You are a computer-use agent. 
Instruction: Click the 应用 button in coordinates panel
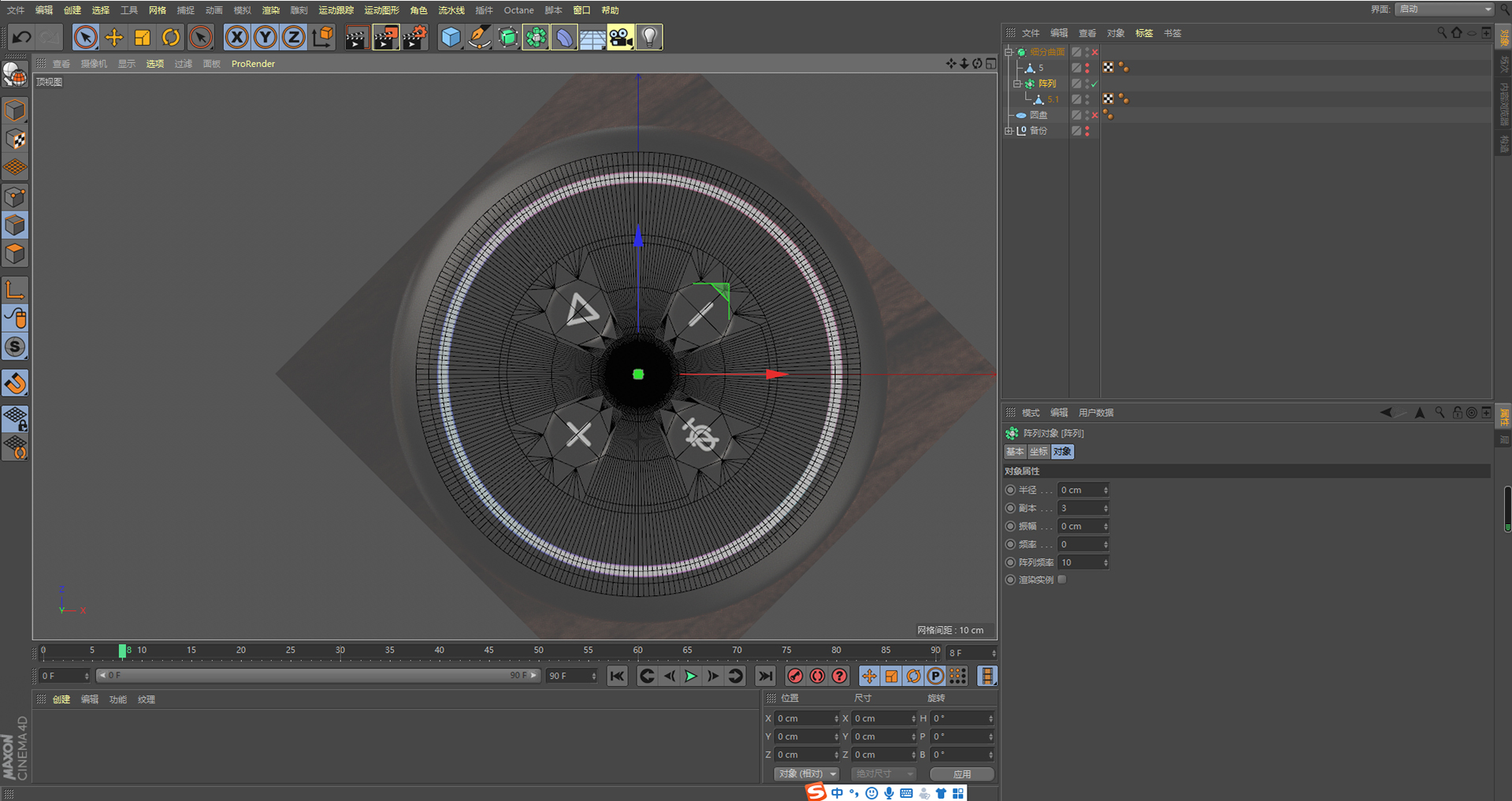pos(962,773)
